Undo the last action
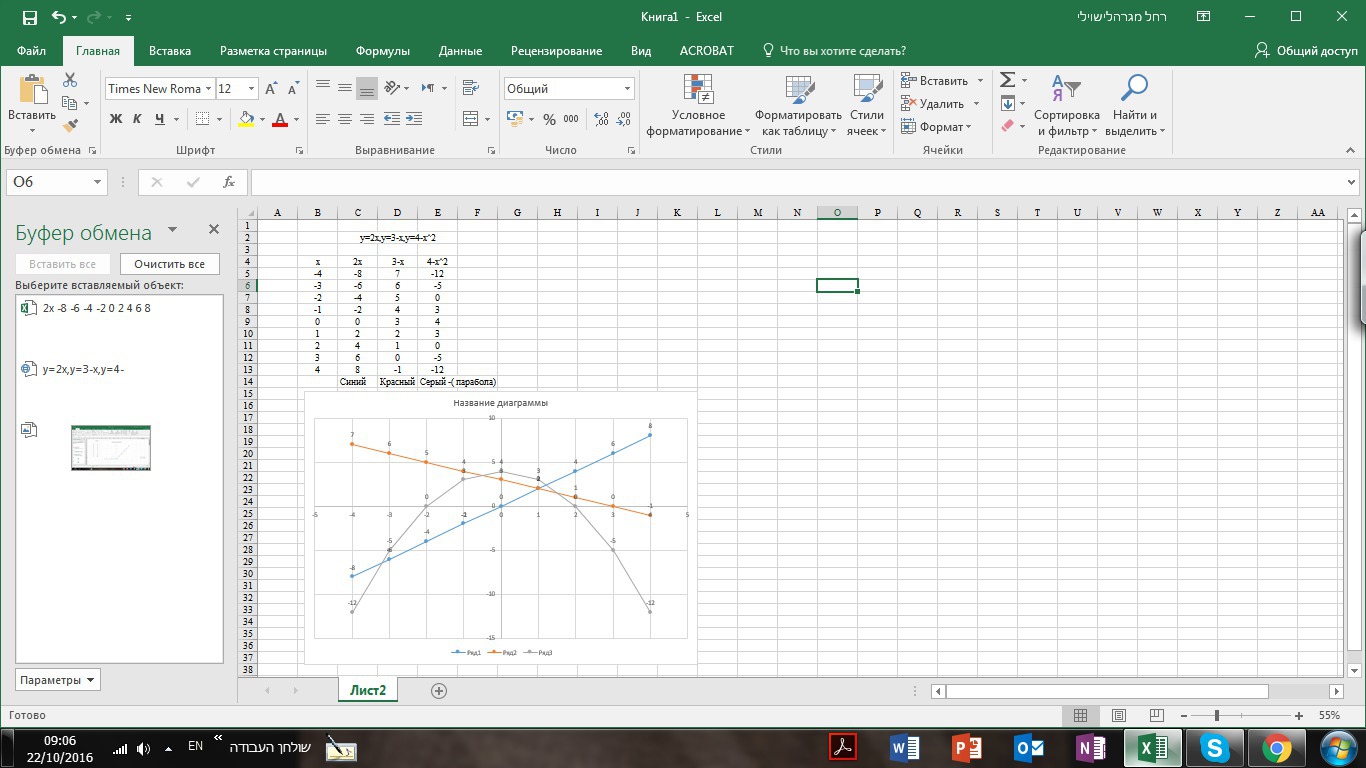 (x=58, y=17)
